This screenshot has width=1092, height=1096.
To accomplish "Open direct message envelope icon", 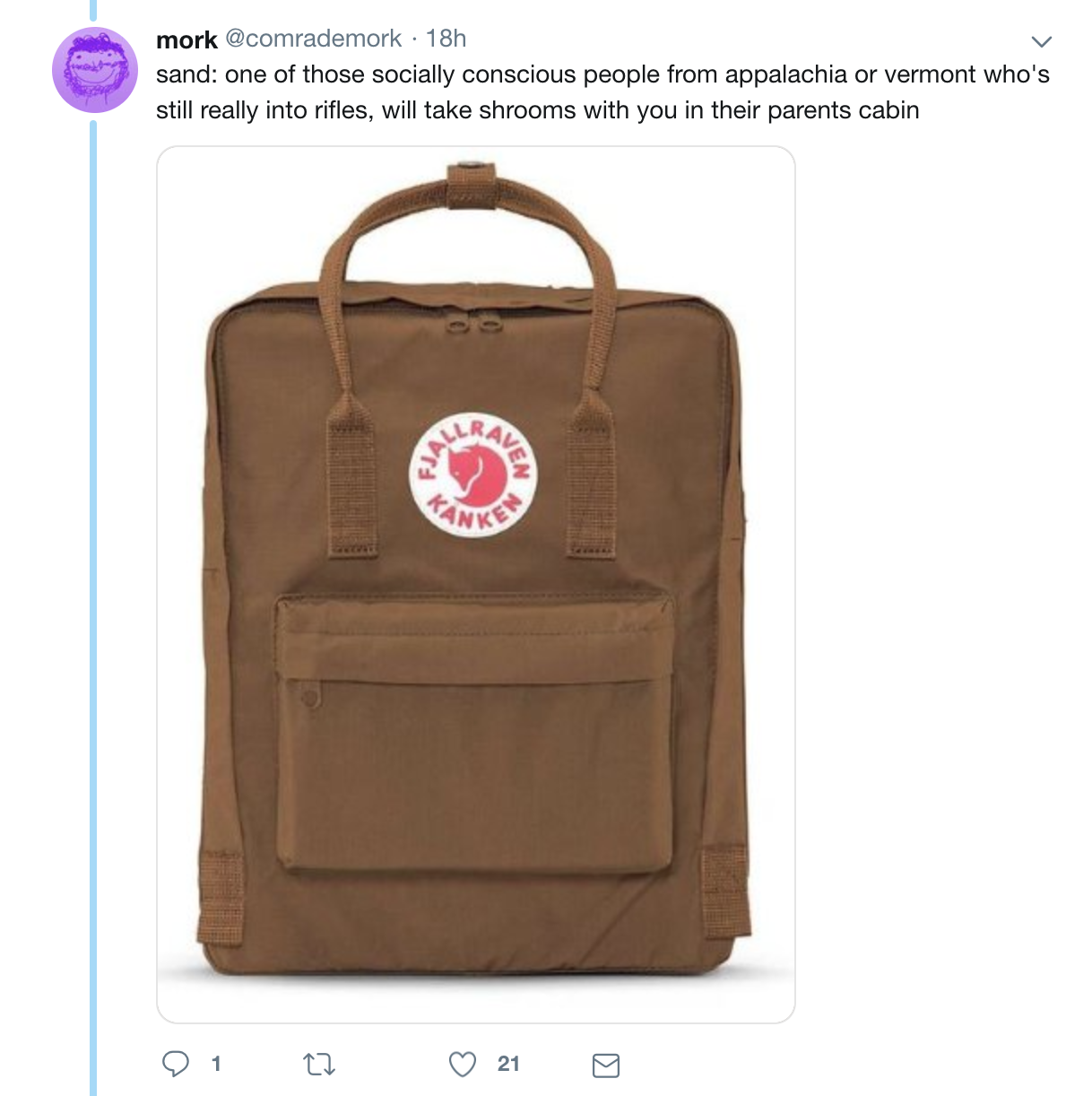I will click(606, 1066).
